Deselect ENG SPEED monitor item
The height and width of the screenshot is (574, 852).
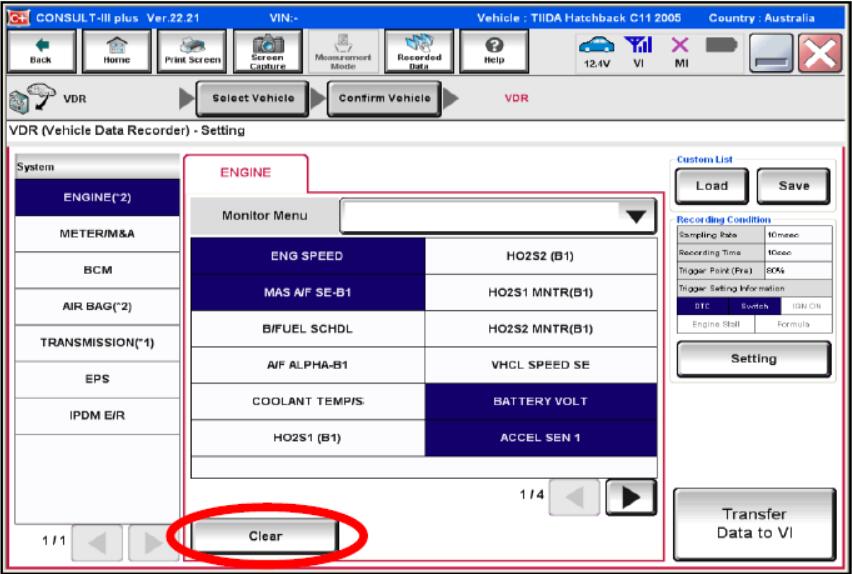point(308,256)
